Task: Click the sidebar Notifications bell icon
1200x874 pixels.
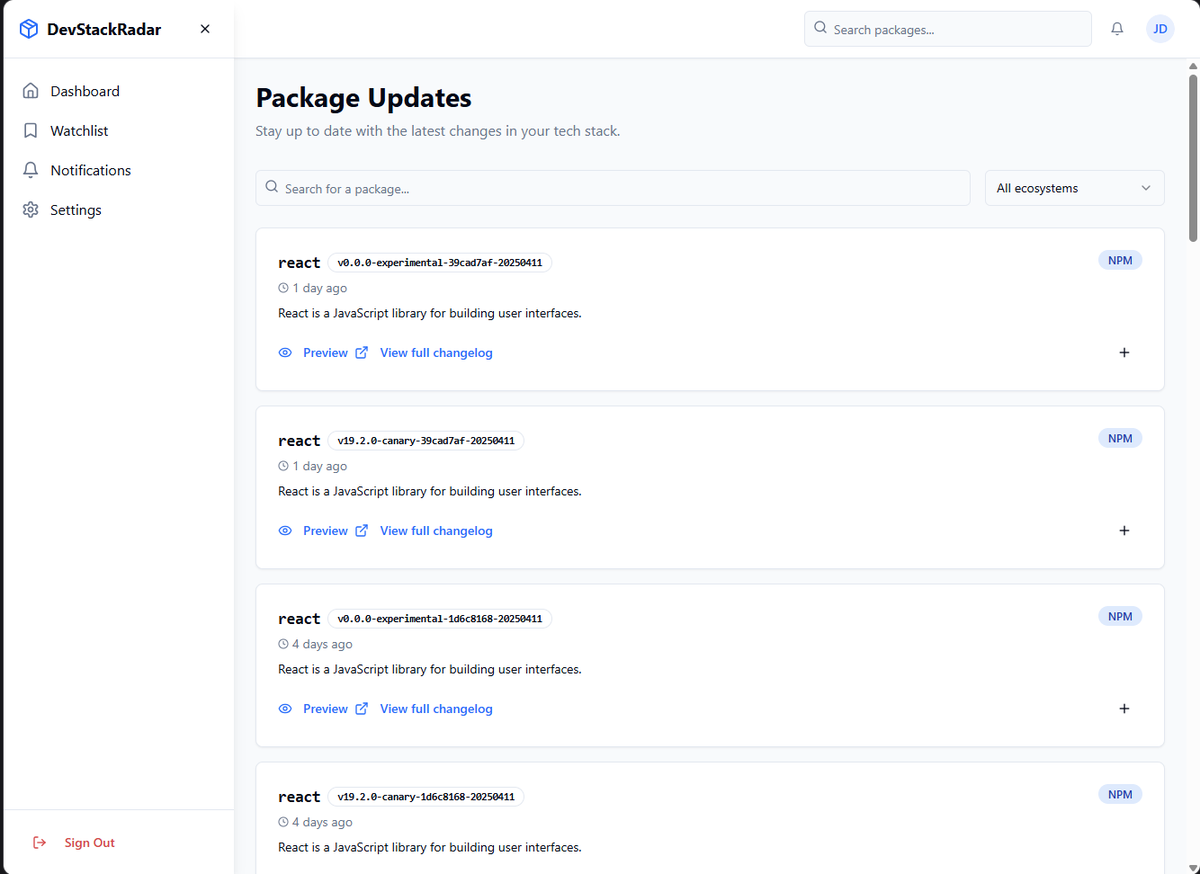Action: [31, 170]
